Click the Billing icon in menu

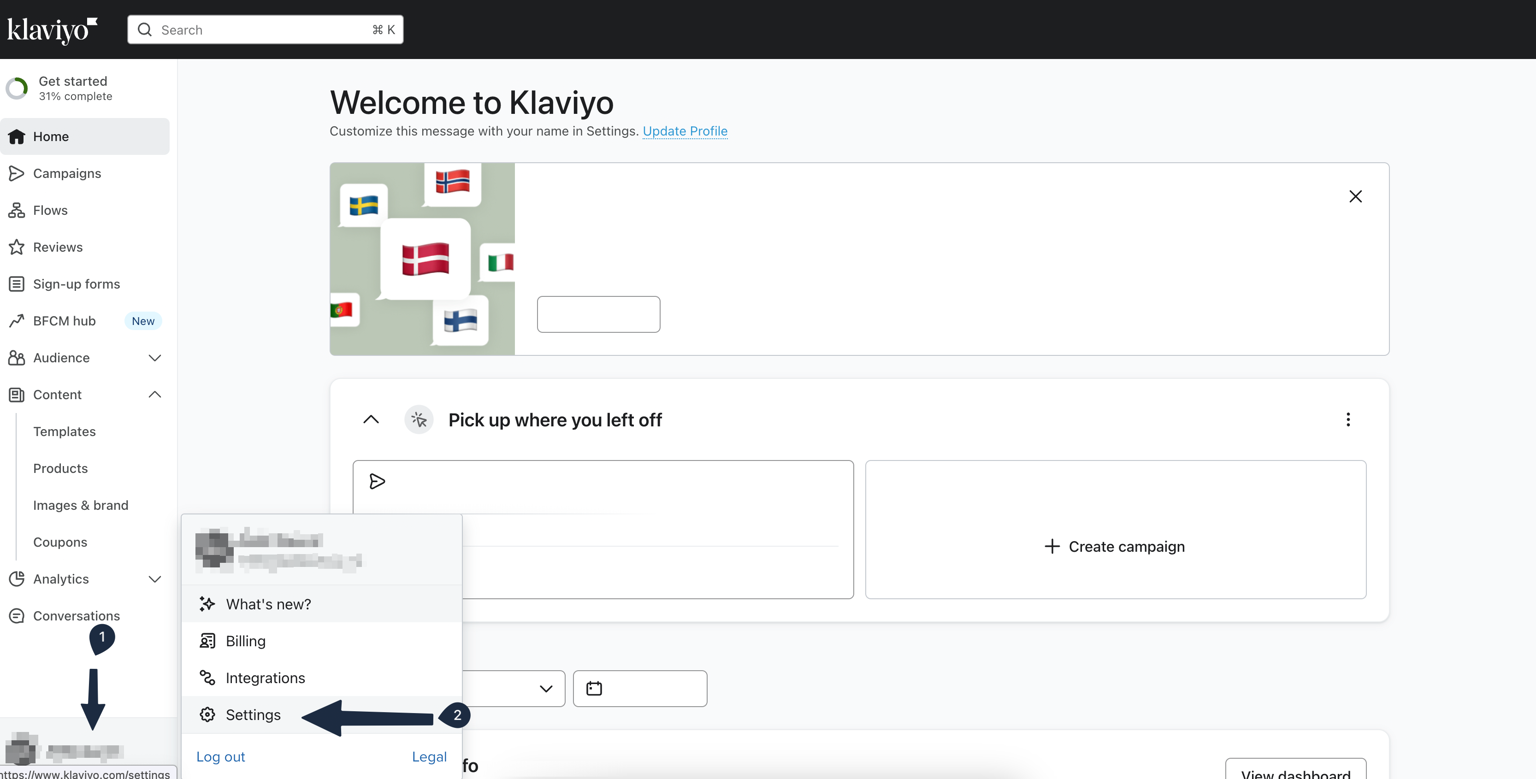207,641
